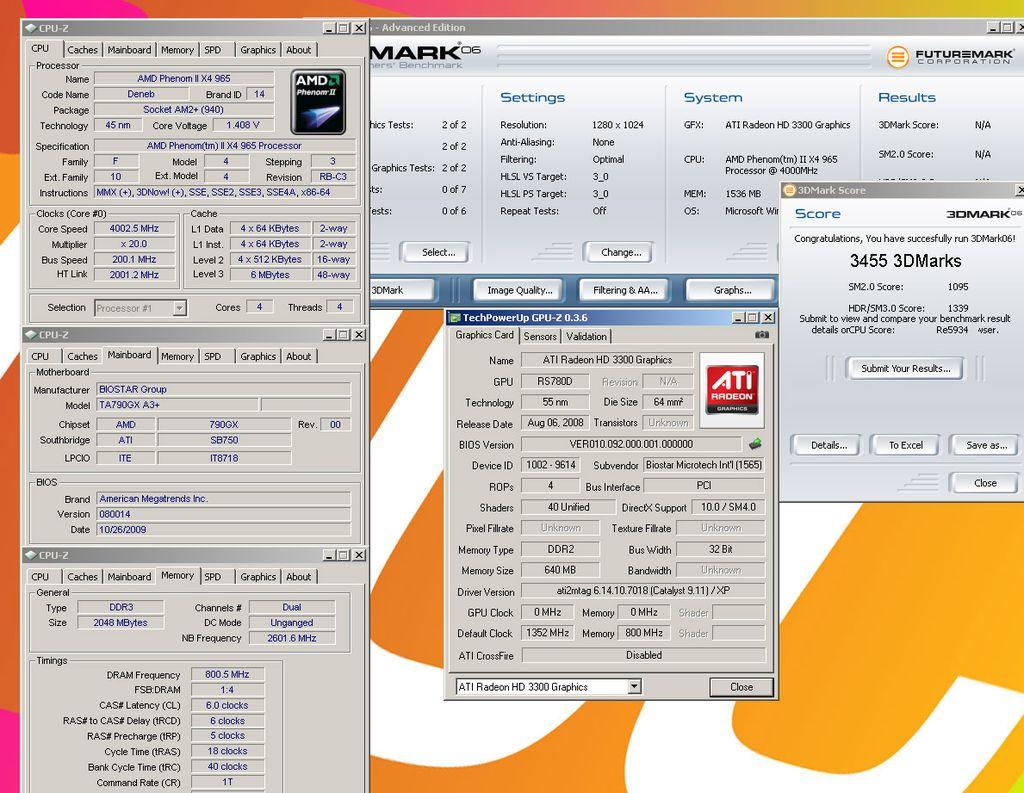Image resolution: width=1024 pixels, height=793 pixels.
Task: Open SPD tab in the CPU-Z window showing Processor details
Action: coord(212,50)
